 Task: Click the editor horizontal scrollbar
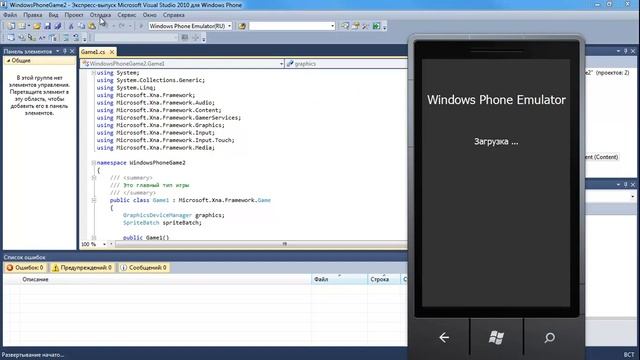[x=261, y=244]
